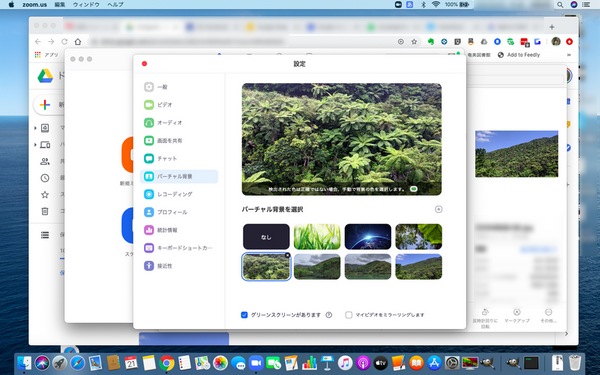This screenshot has width=600, height=375.
Task: Pick the green background color swatch in the preview
Action: pyautogui.click(x=414, y=189)
